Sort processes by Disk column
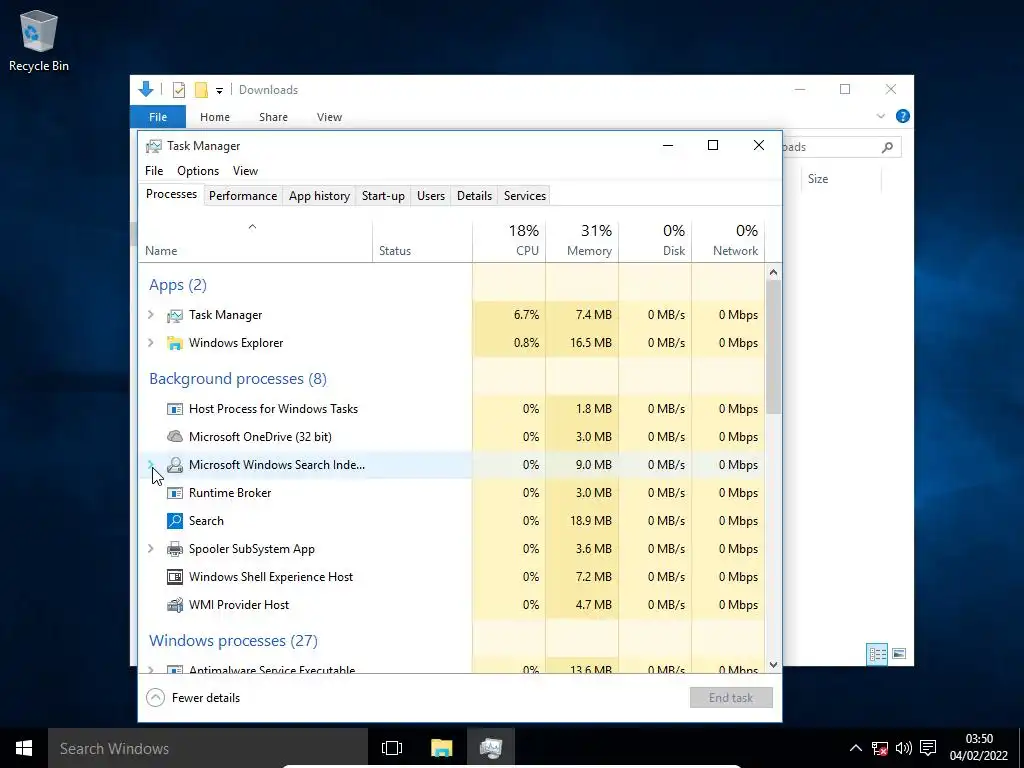This screenshot has height=768, width=1024. click(x=656, y=241)
